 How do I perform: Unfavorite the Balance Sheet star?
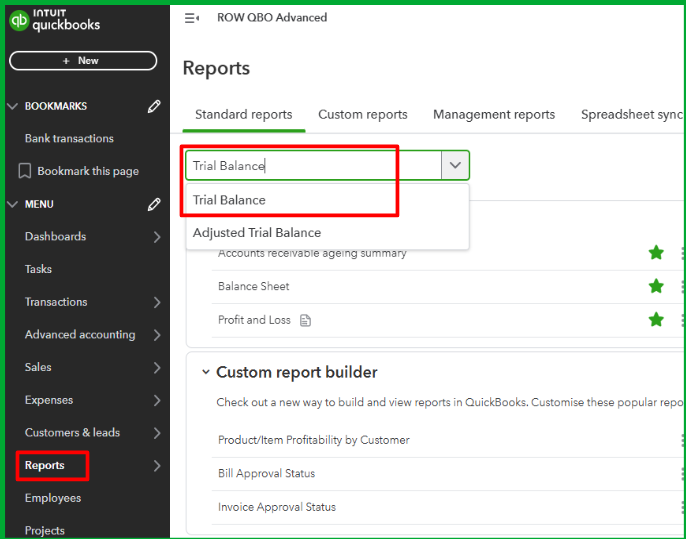[x=656, y=286]
